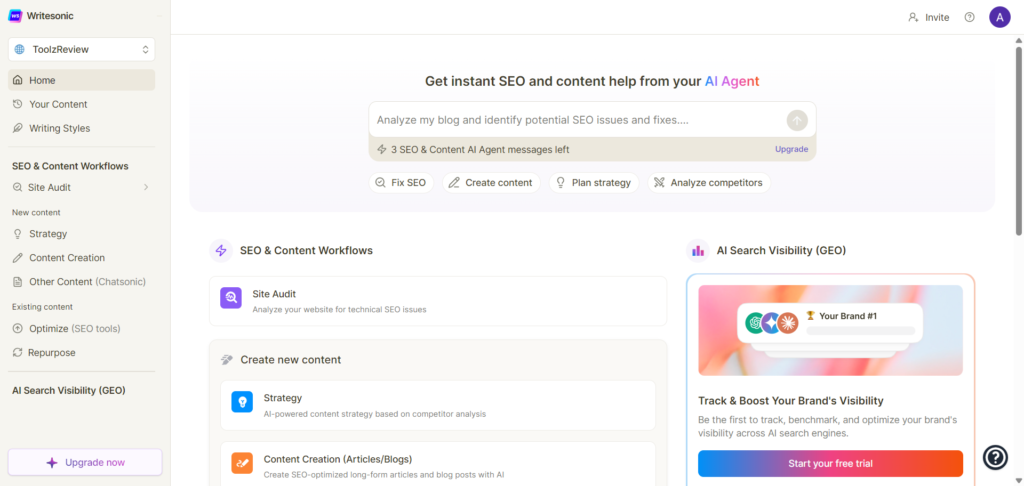Click the blue Strategy card lightbulb icon

[242, 402]
